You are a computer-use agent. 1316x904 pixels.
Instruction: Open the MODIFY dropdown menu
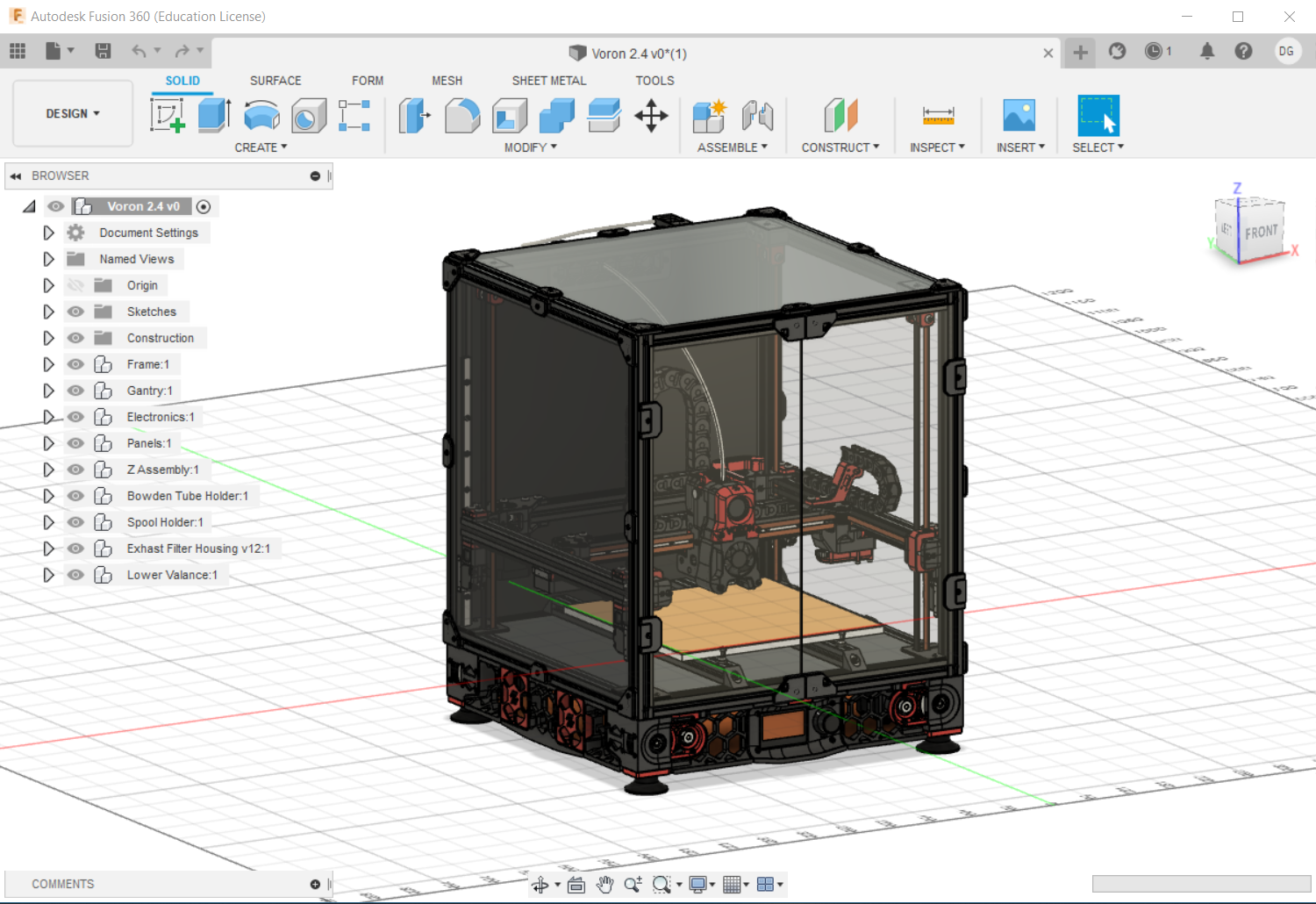point(530,147)
